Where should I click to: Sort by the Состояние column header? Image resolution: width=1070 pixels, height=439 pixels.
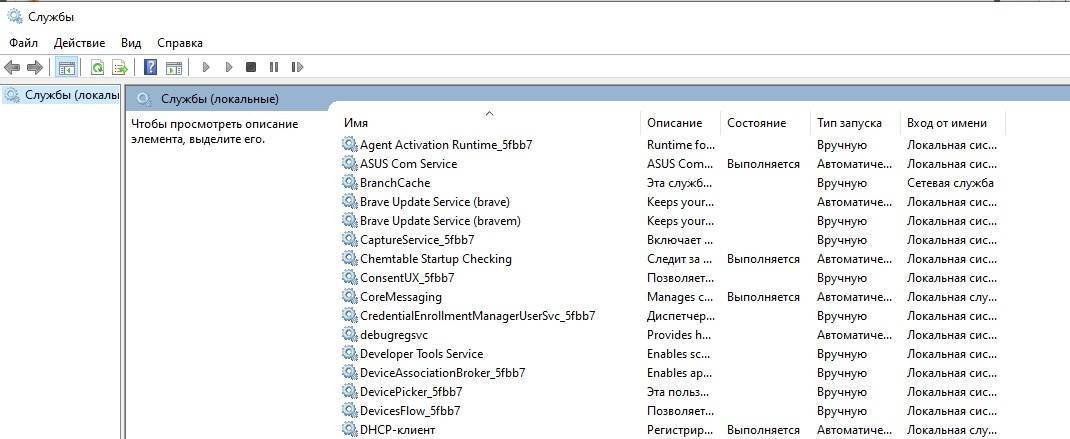(x=766, y=123)
